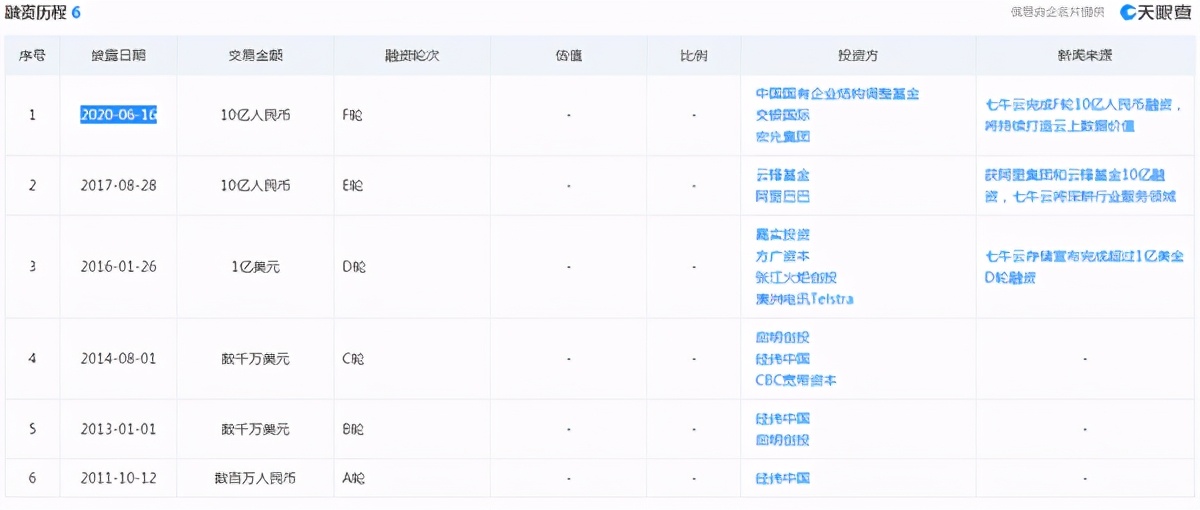1200x510 pixels.
Task: Click the 1亿美元 amount cell
Action: [255, 267]
